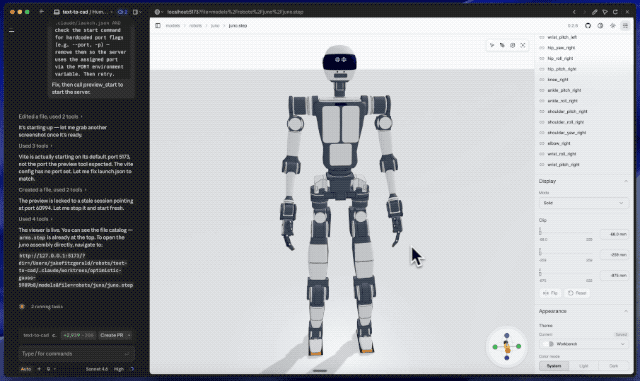
Task: Click the browser back arrow
Action: [x=574, y=12]
